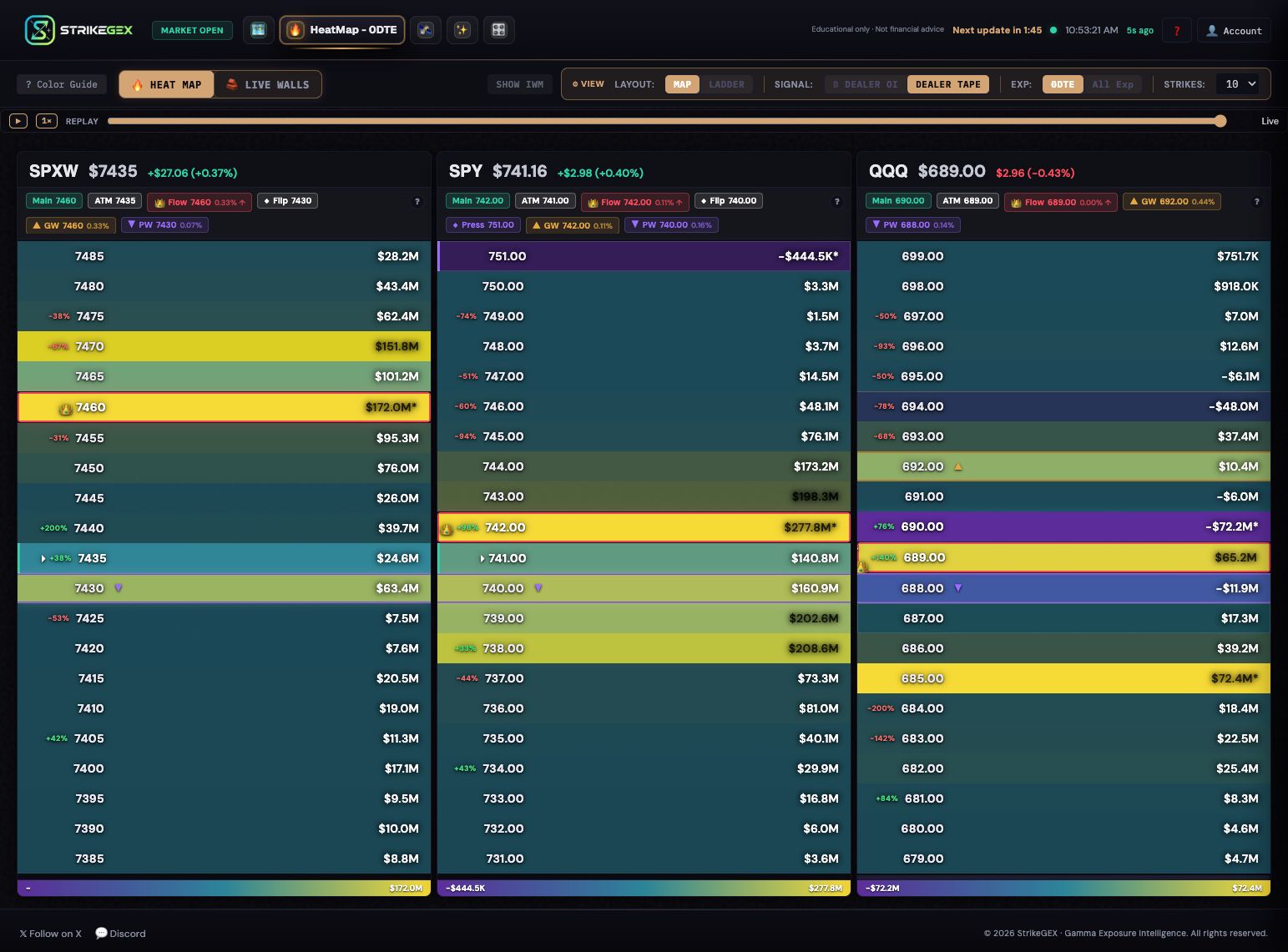Click the SPXW PW 7430 badge

click(164, 224)
